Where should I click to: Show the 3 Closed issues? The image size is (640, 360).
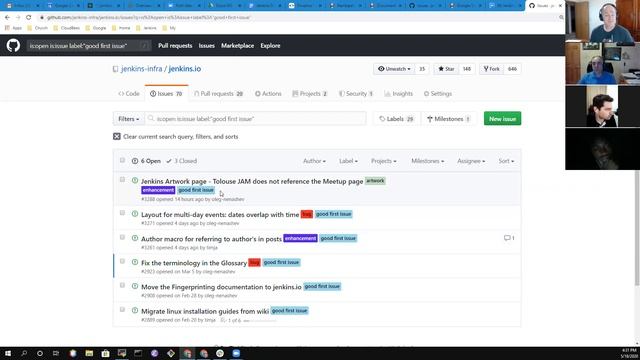182,161
